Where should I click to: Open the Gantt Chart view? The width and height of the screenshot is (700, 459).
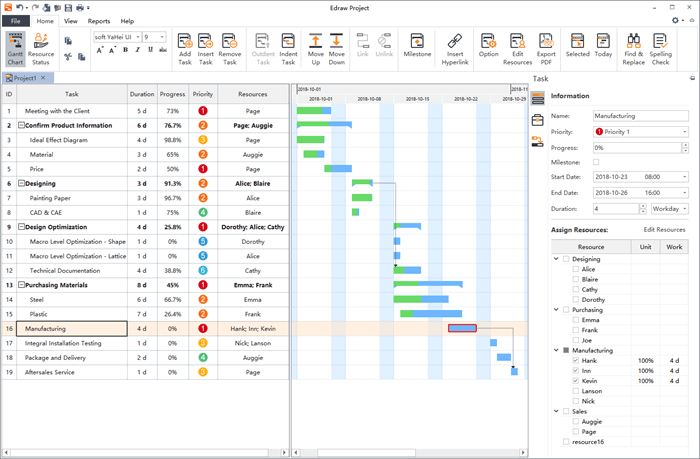(16, 49)
